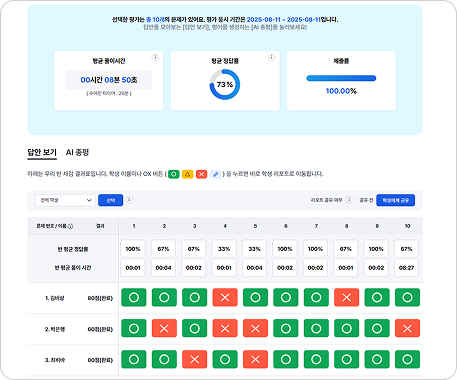Open student 1's question 4 X result
The height and width of the screenshot is (380, 457).
(225, 297)
